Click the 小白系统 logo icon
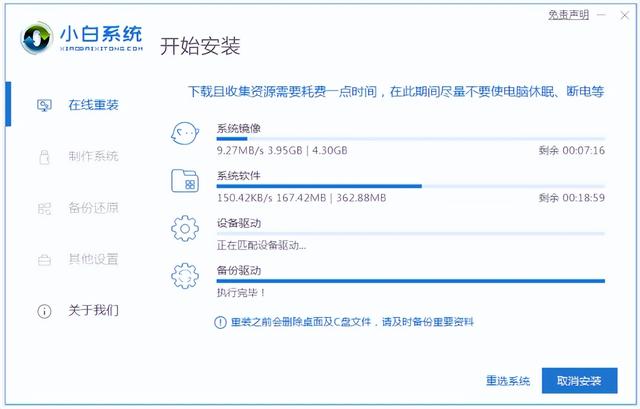This screenshot has height=409, width=640. 37,40
